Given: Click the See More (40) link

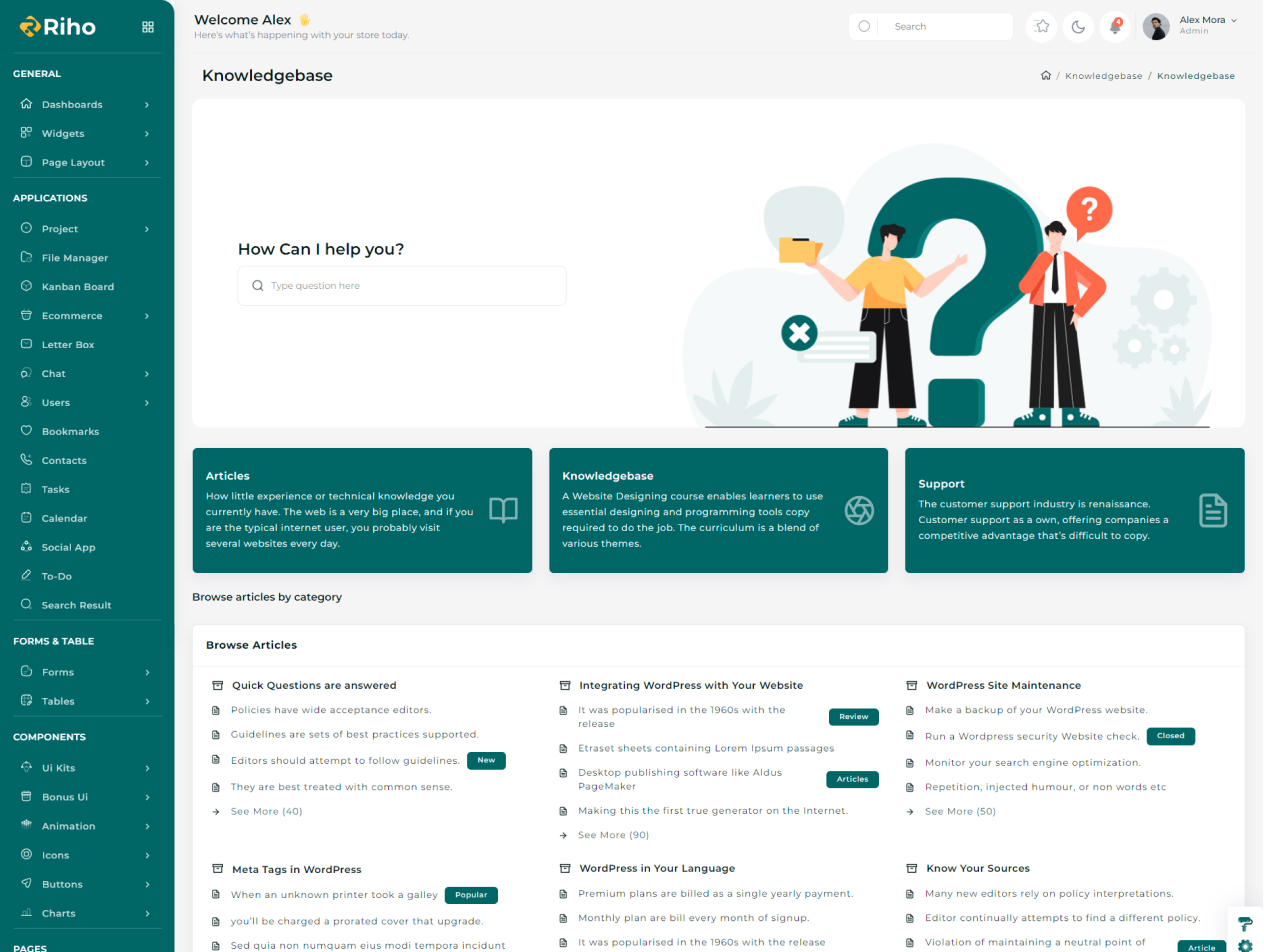Looking at the screenshot, I should coord(266,811).
